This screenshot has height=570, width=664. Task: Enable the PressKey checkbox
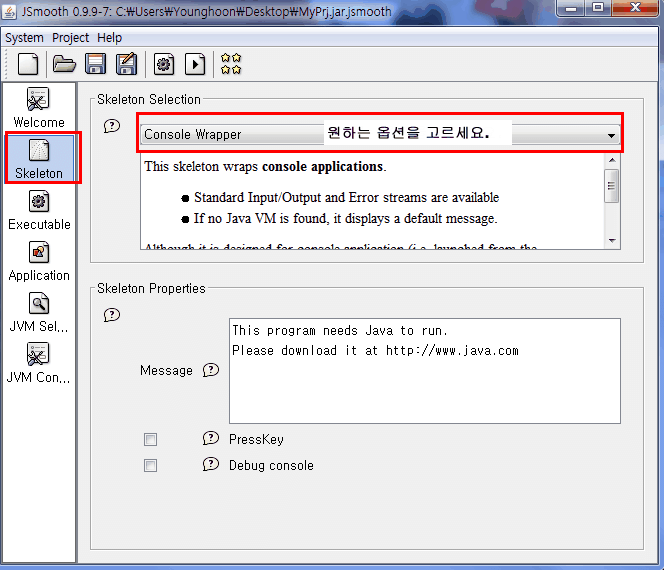150,440
